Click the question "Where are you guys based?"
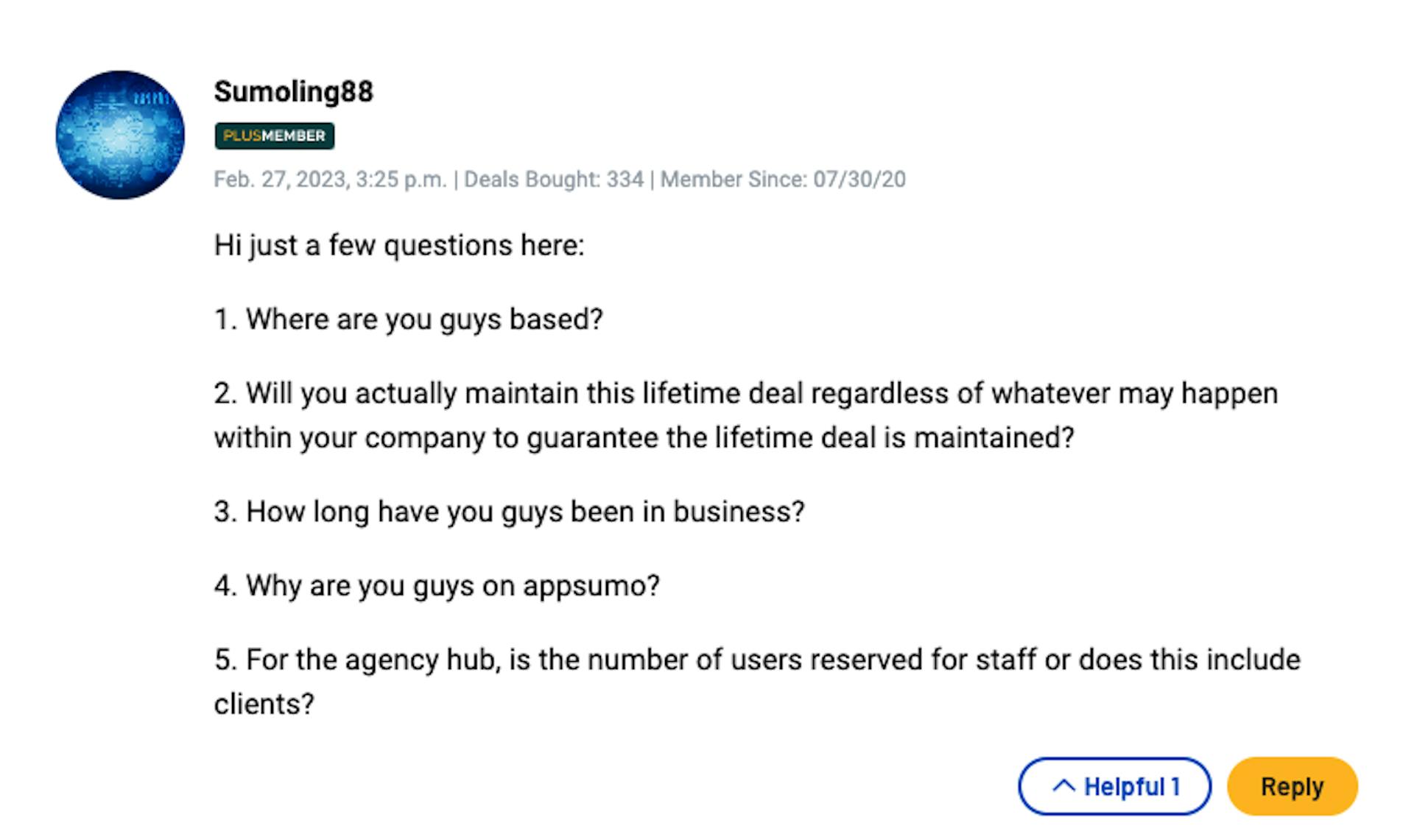This screenshot has height=840, width=1414. [408, 320]
